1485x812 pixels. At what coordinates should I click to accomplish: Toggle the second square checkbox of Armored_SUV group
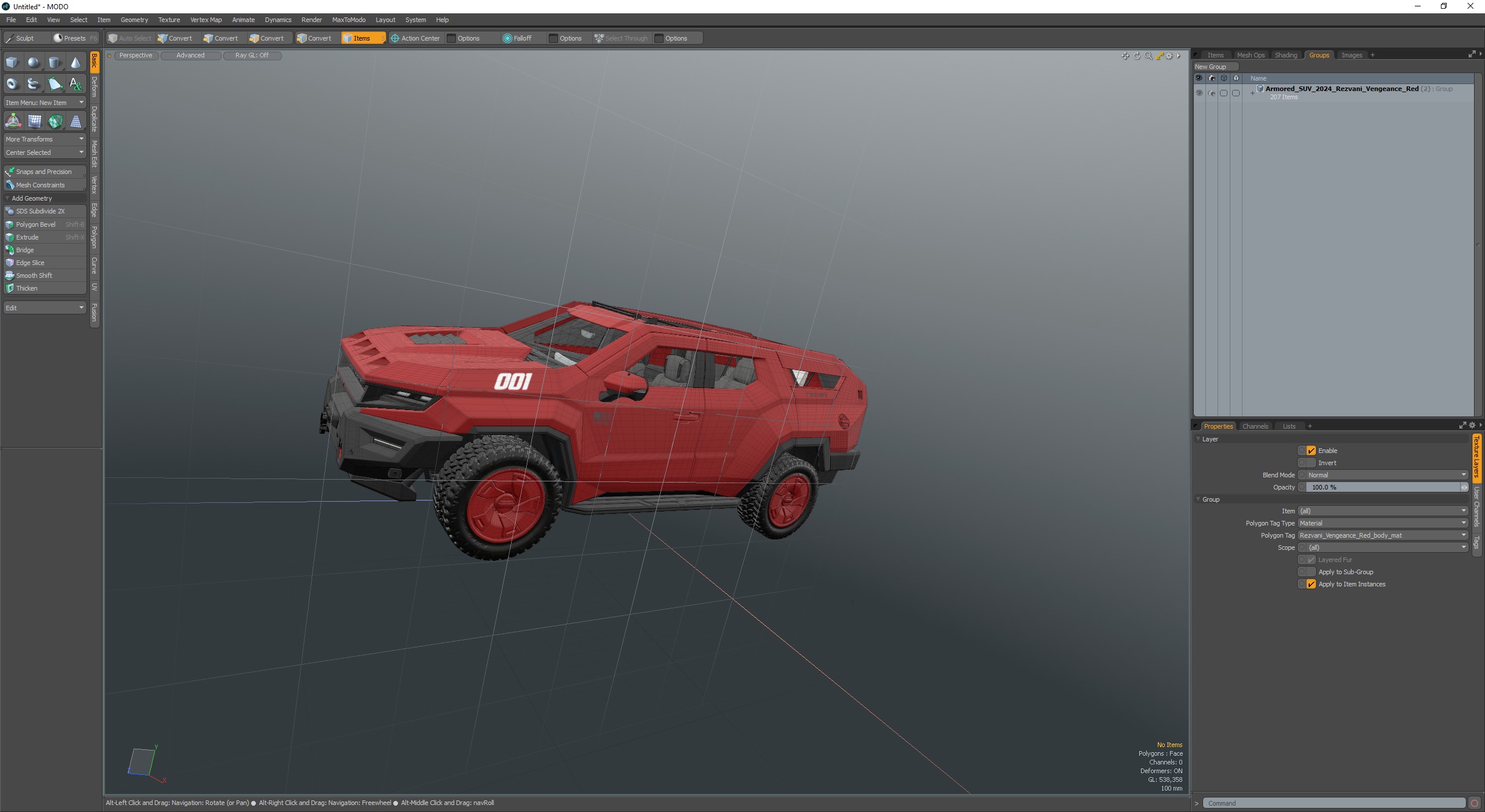1236,93
